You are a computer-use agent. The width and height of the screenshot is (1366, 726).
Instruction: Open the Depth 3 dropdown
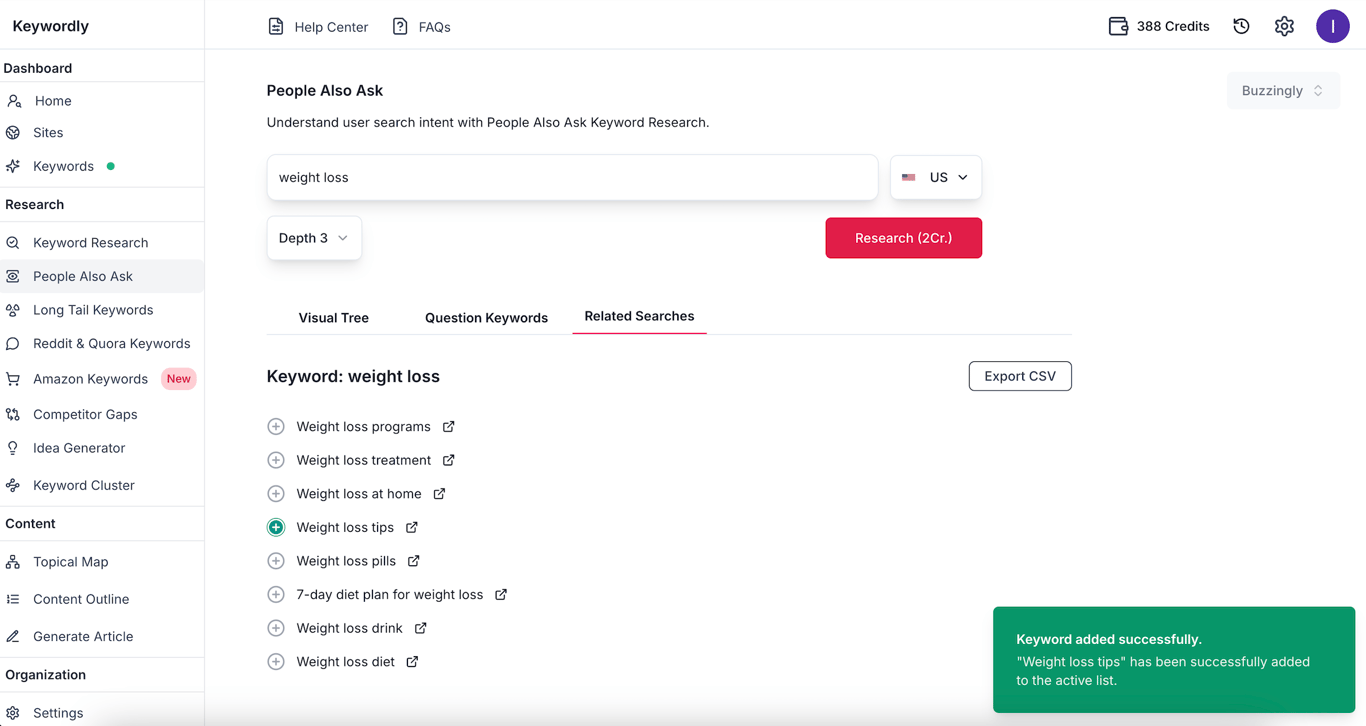point(314,238)
